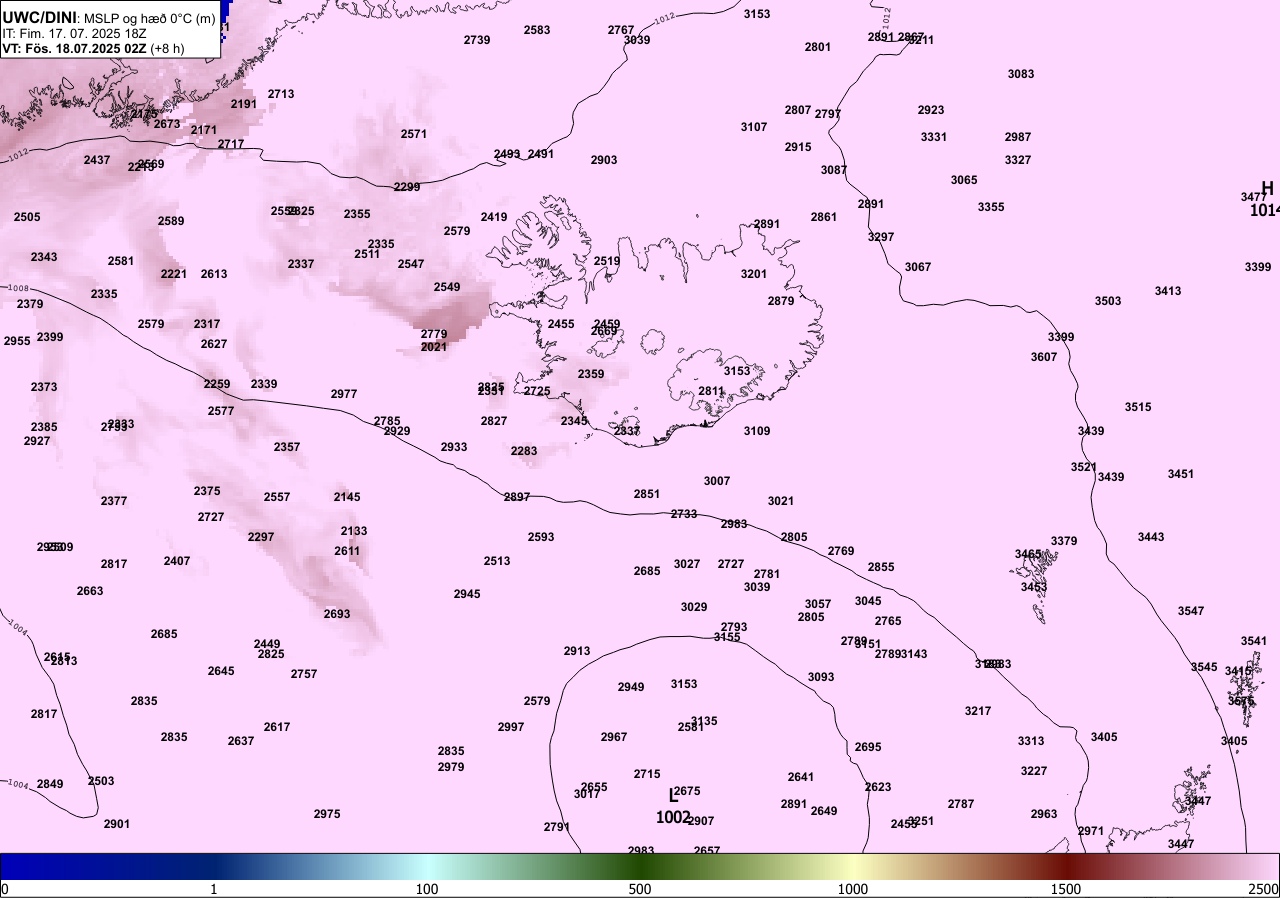Click the value '3313'
This screenshot has width=1280, height=898.
(1031, 741)
